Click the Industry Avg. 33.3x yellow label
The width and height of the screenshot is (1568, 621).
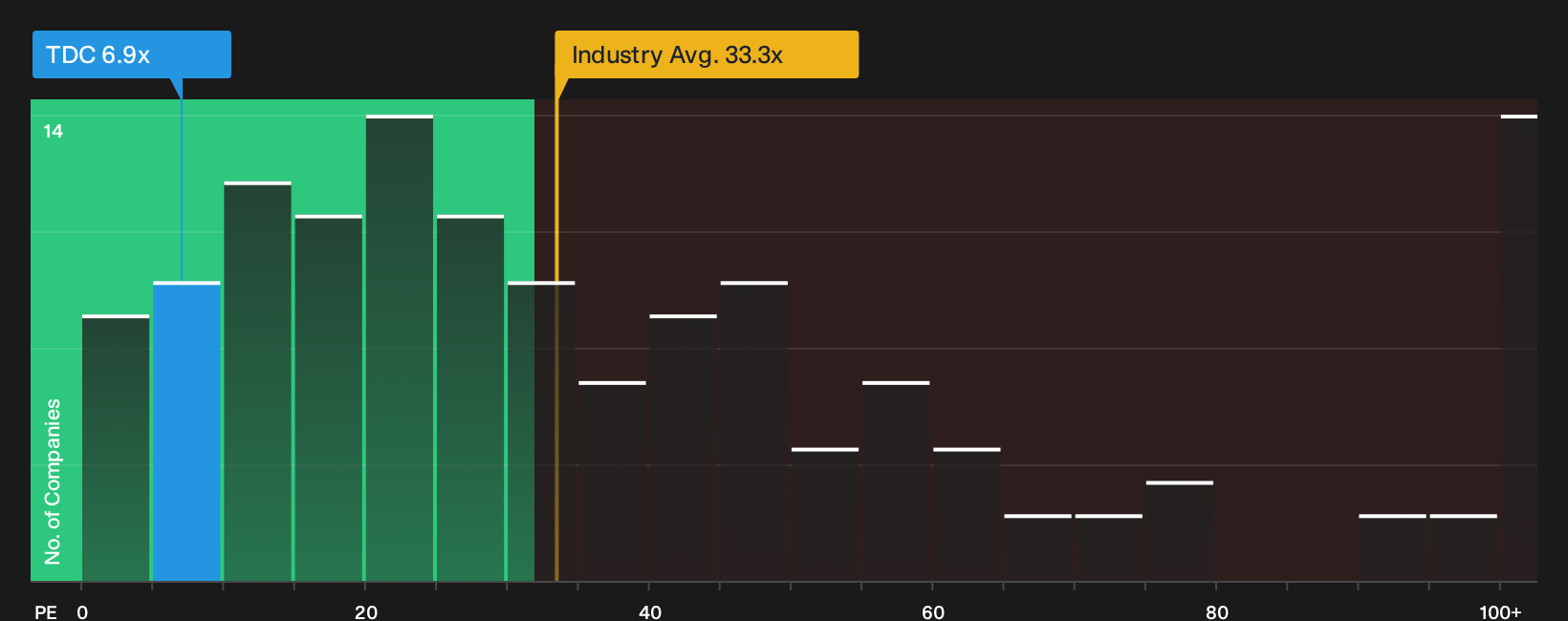tap(707, 54)
